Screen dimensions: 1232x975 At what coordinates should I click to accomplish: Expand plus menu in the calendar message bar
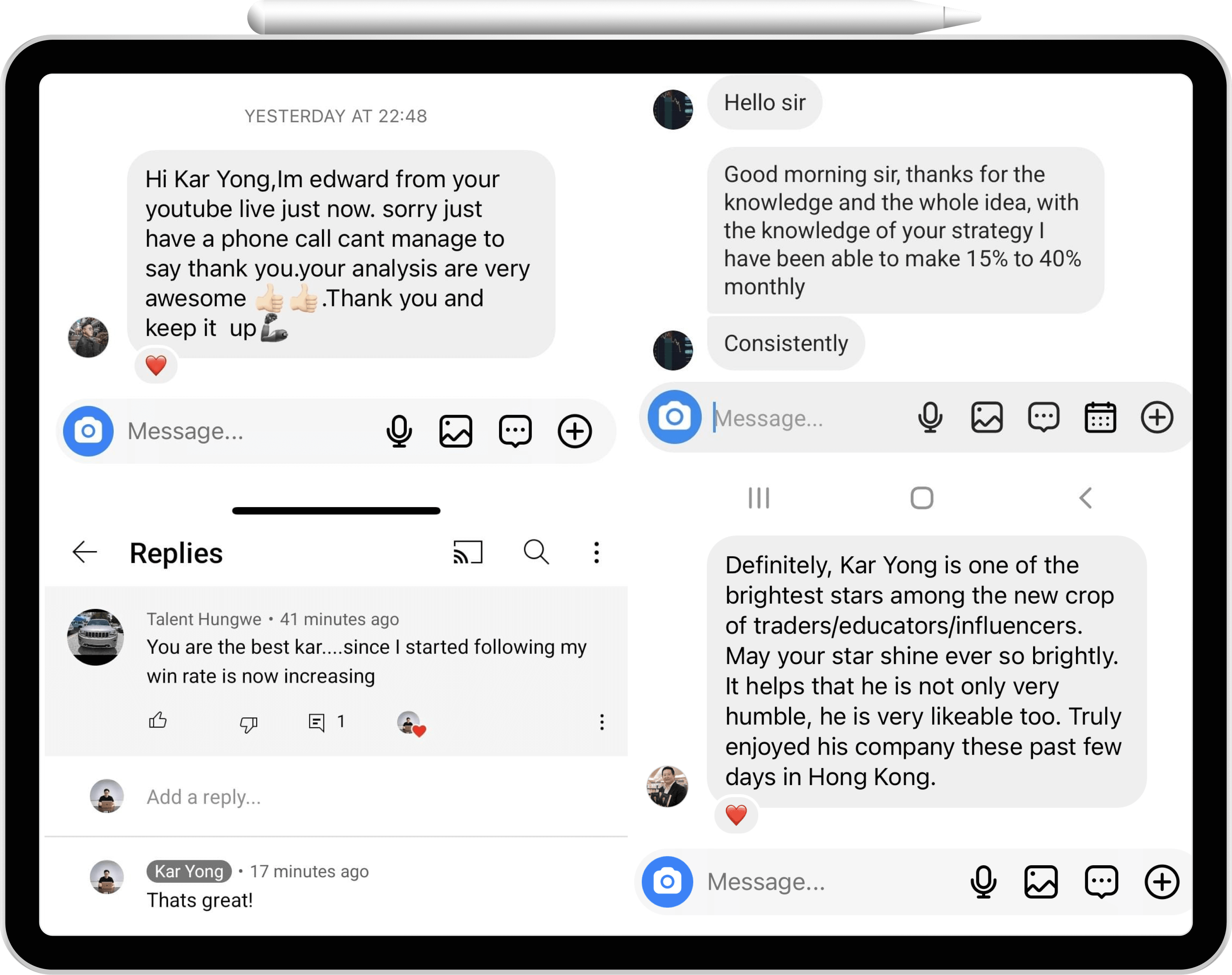coord(1157,418)
